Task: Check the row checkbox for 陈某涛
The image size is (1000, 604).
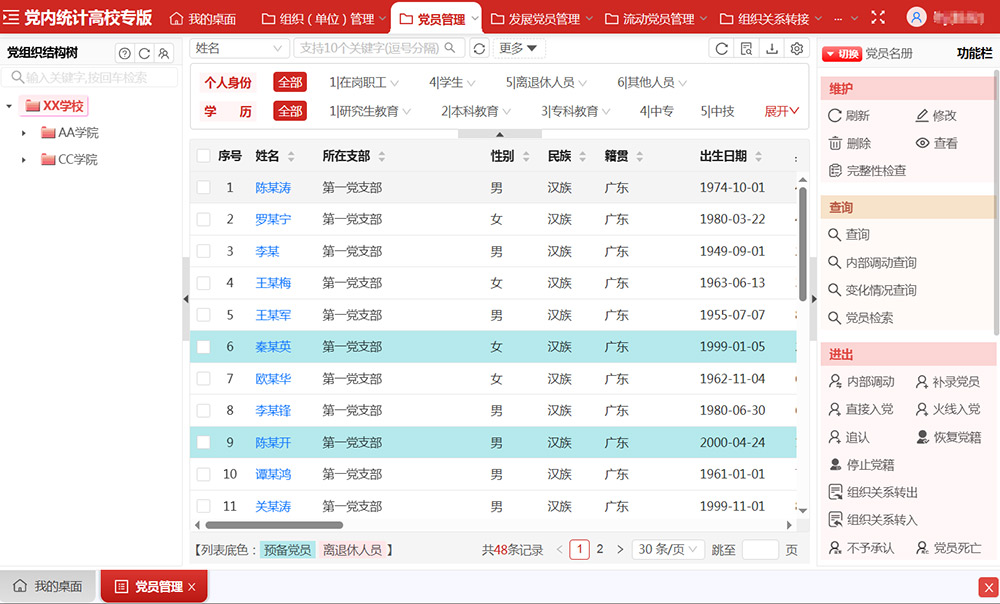Action: point(203,188)
